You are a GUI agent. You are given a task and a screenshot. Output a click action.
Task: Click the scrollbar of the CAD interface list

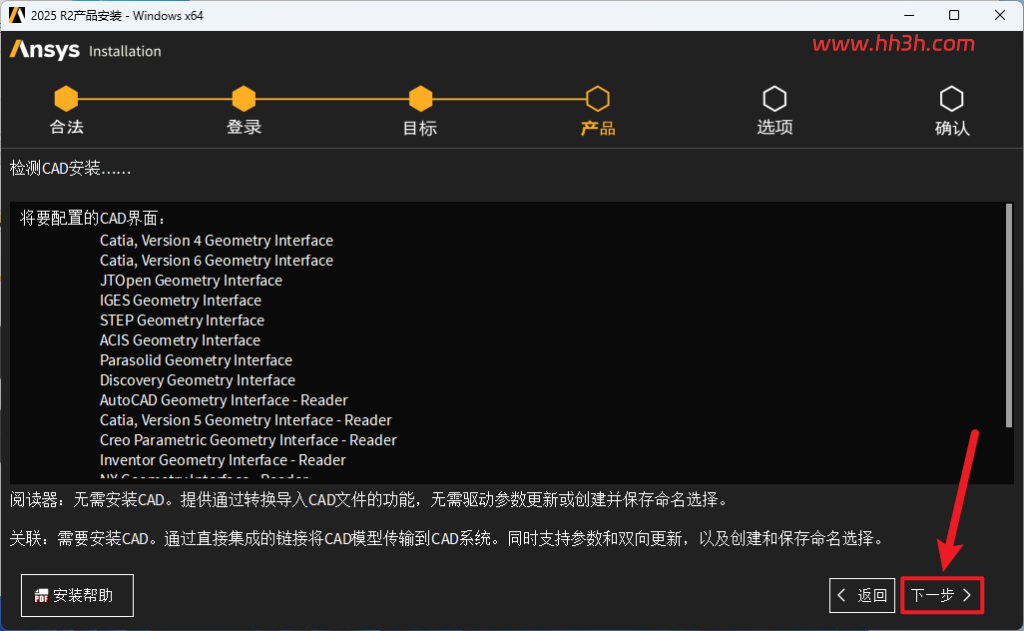[x=1009, y=316]
